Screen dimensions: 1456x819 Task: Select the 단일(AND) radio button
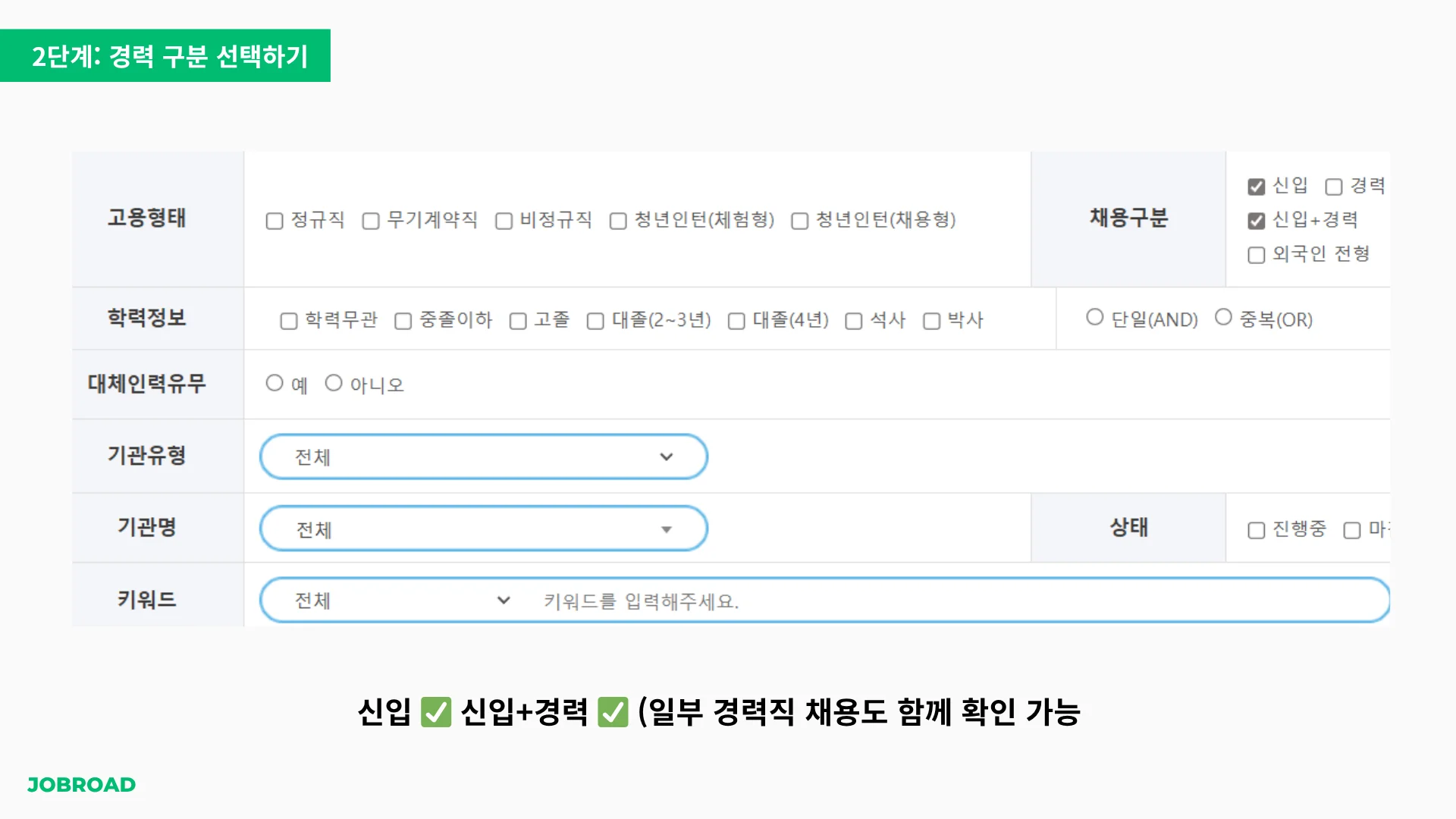pyautogui.click(x=1094, y=317)
